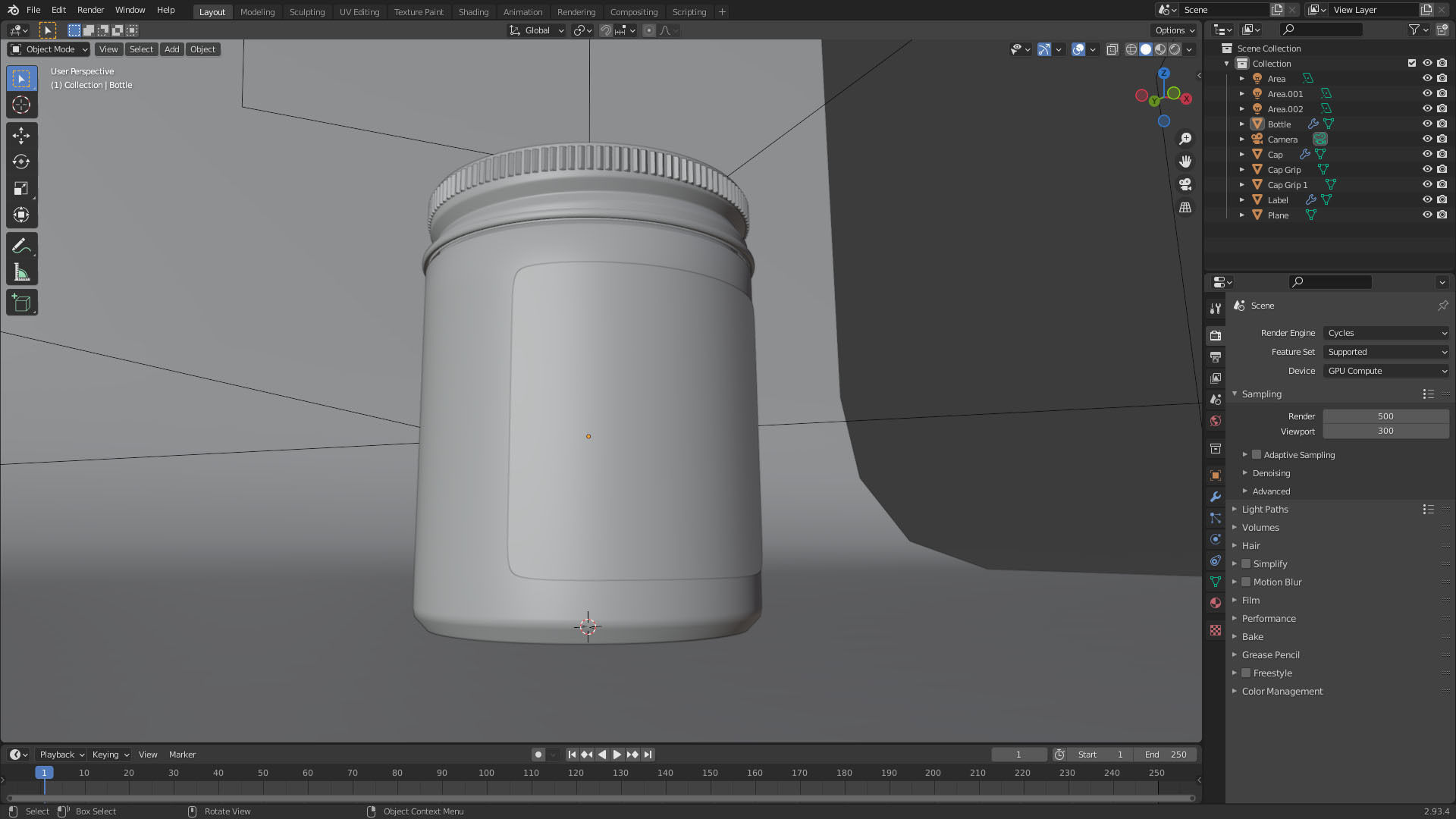The image size is (1456, 819).
Task: Hide the Bottle object in outliner
Action: 1426,124
